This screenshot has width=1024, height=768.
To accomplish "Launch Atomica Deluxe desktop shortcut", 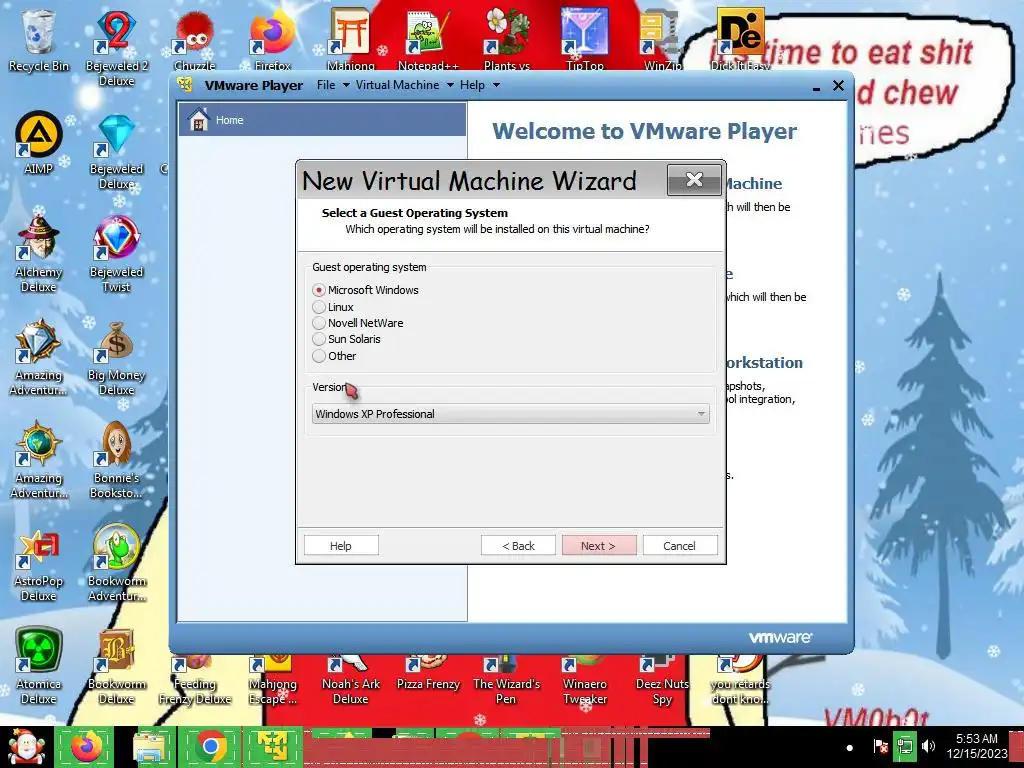I will (x=39, y=666).
